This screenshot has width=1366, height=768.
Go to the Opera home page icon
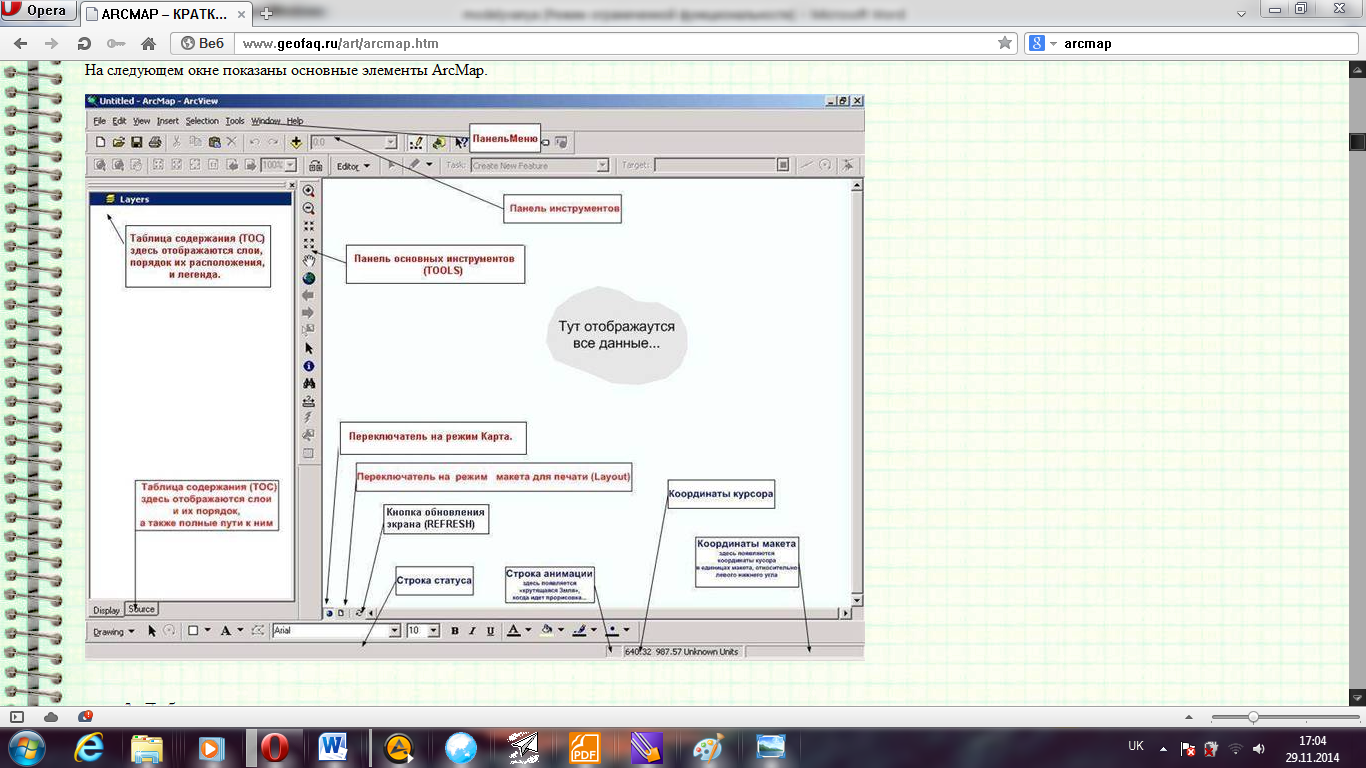148,44
